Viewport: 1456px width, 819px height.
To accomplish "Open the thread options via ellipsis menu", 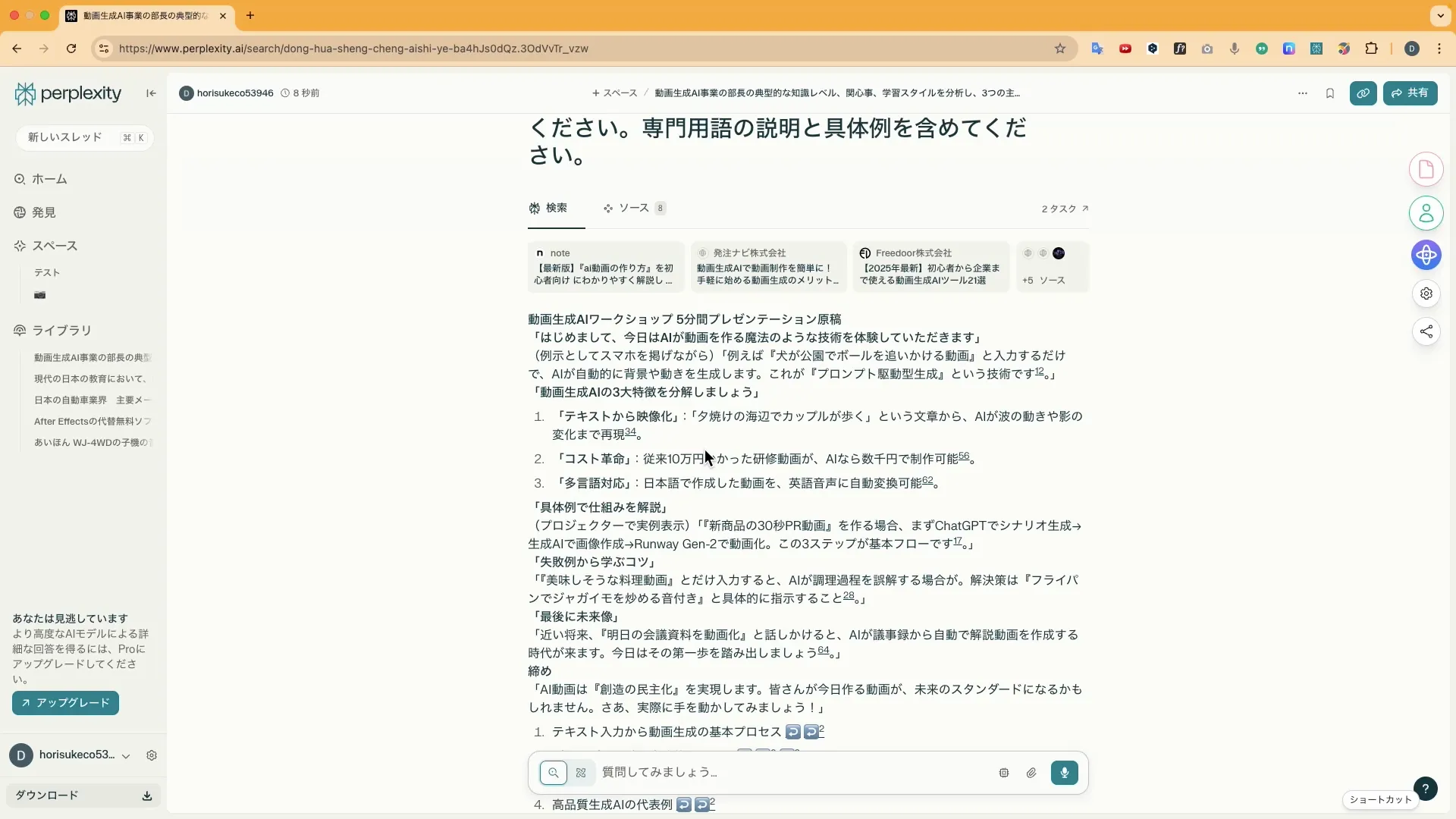I will (1302, 93).
